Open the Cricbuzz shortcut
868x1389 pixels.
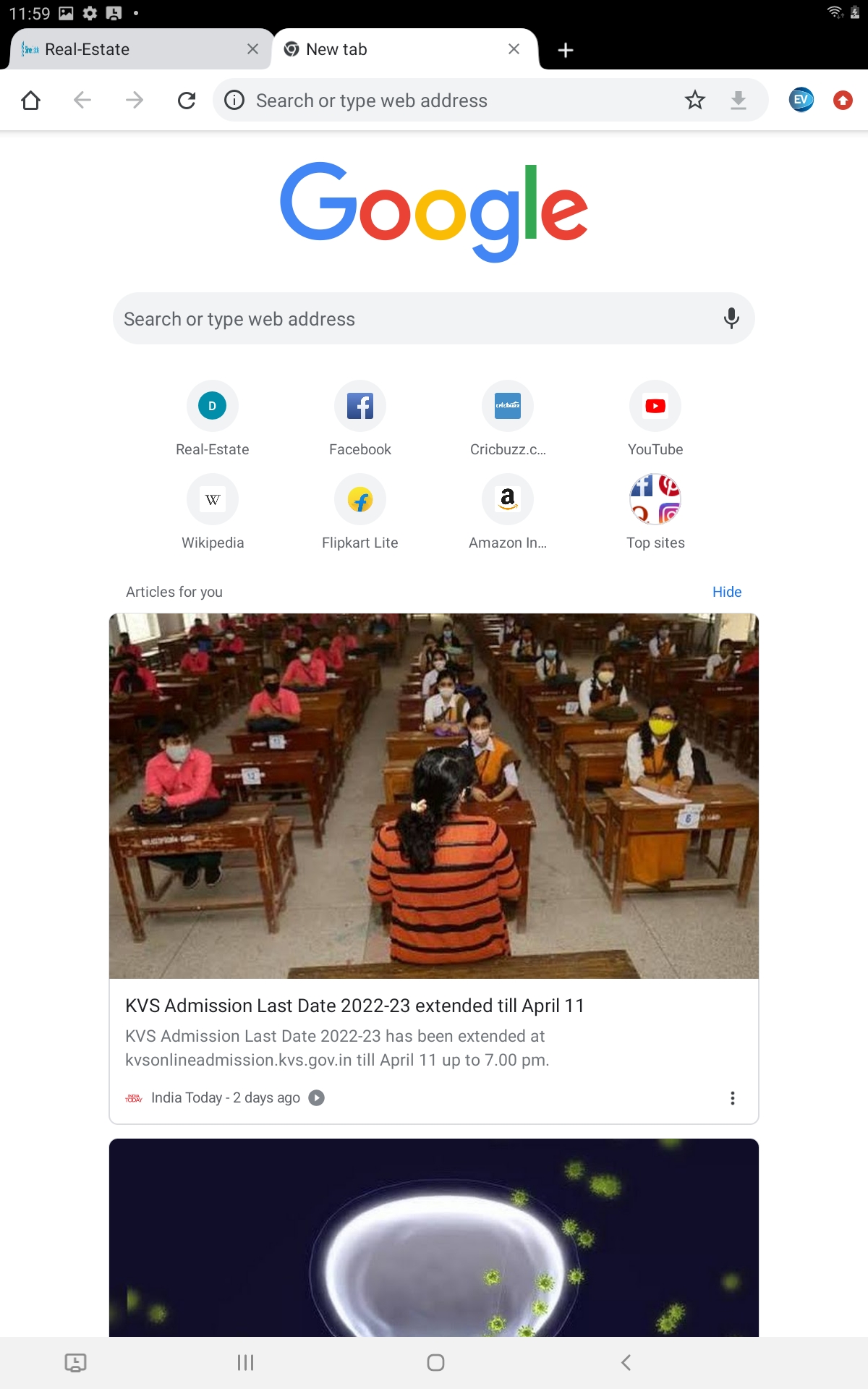coord(508,420)
